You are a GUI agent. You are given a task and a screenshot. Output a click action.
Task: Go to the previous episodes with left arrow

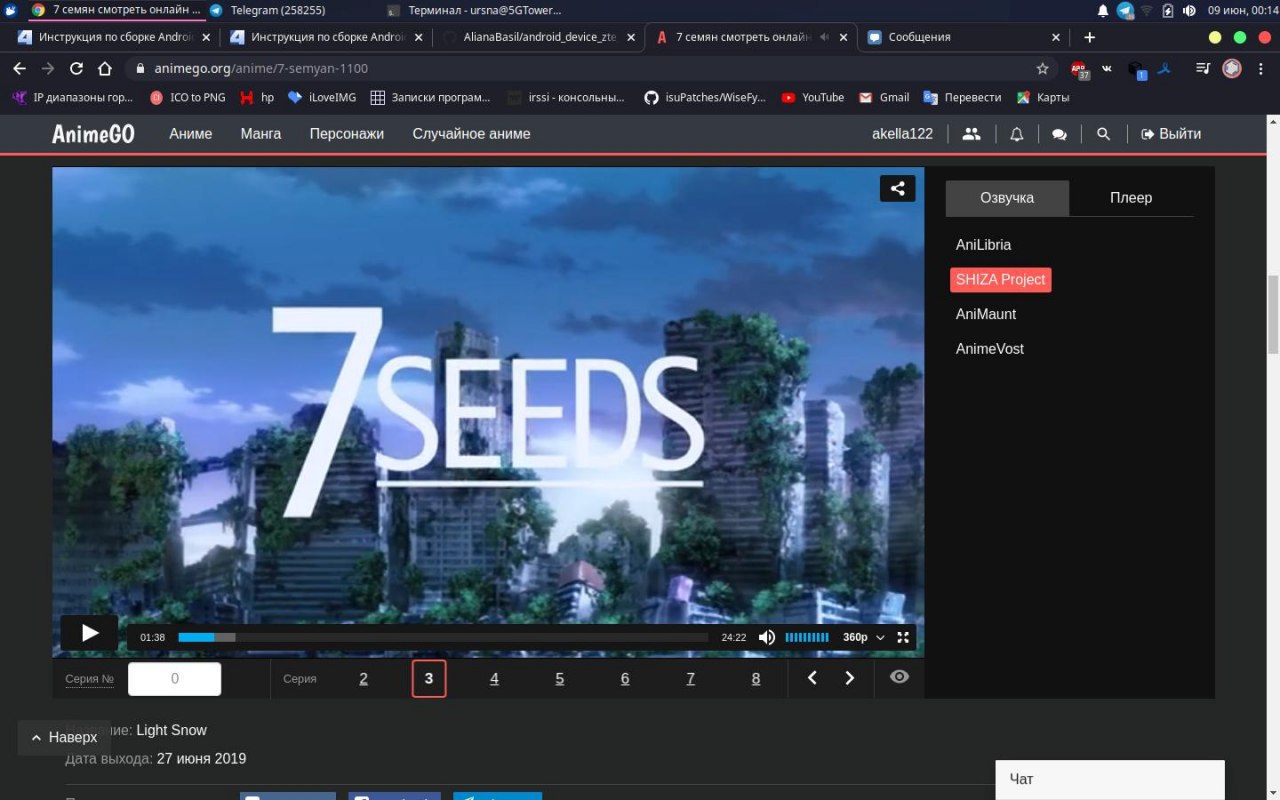(812, 678)
